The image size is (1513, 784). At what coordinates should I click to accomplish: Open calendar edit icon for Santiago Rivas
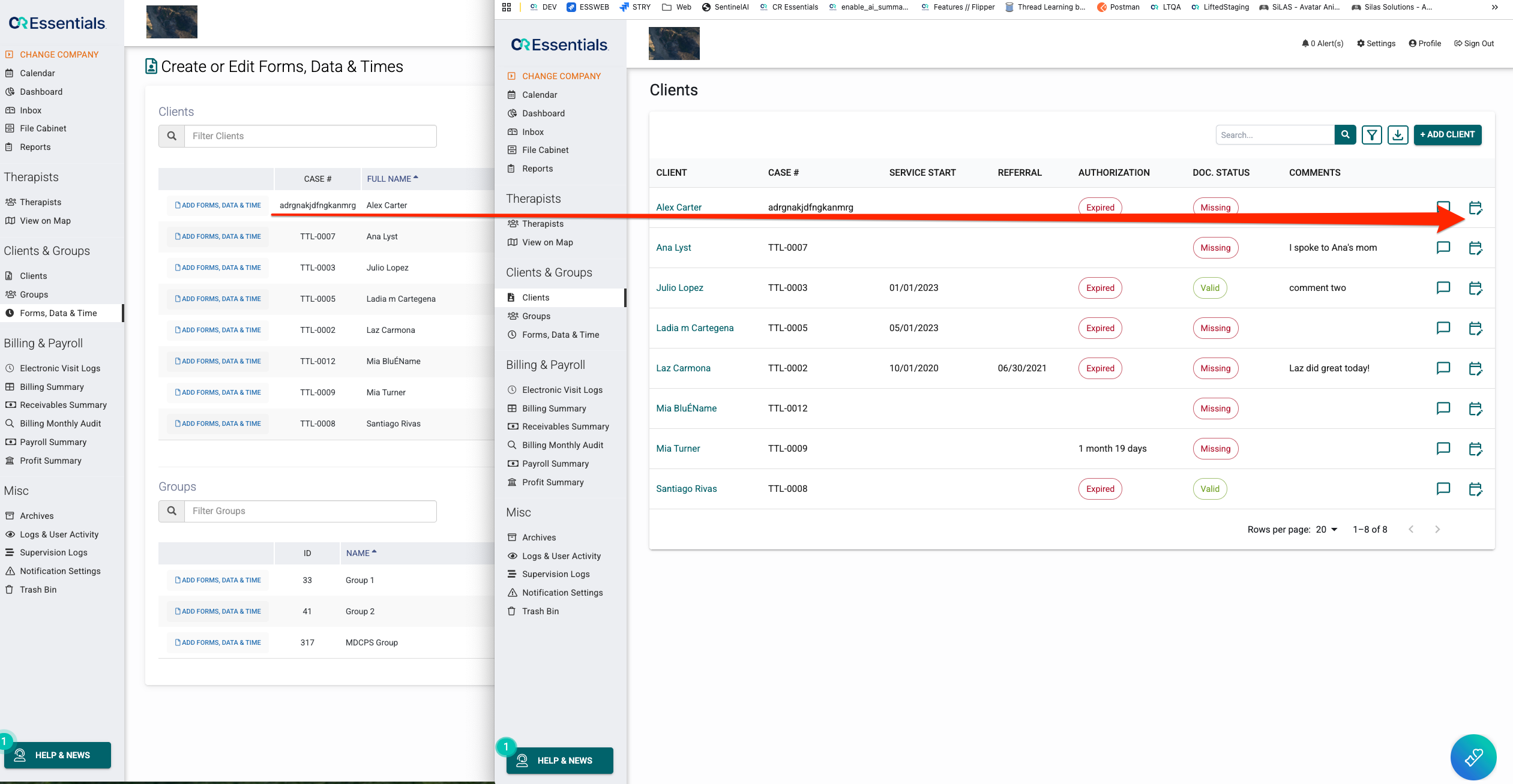[1475, 489]
